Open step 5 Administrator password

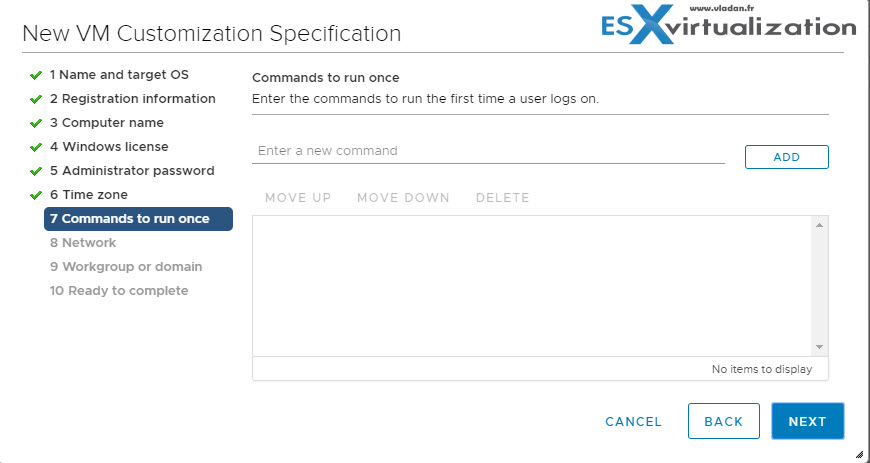[132, 170]
